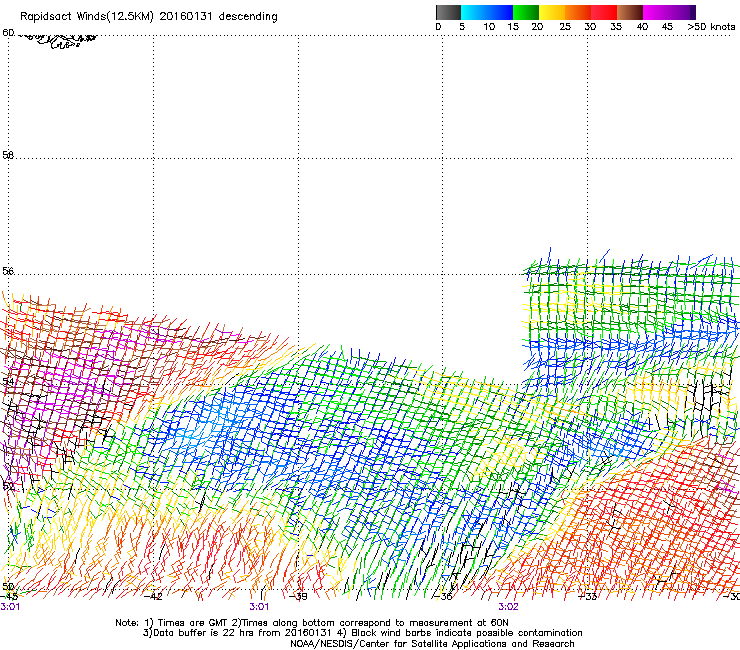Click the coastline outline at top left
The height and width of the screenshot is (650, 740).
coord(57,41)
